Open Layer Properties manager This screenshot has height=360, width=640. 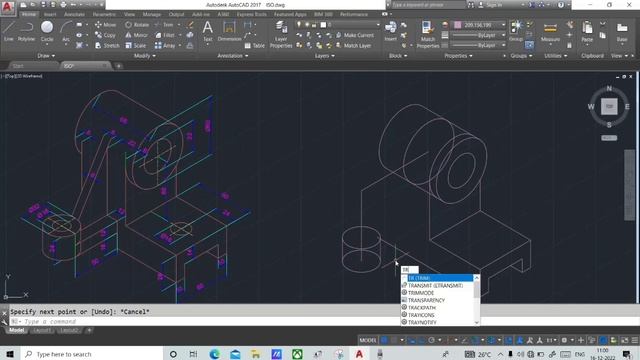(x=281, y=34)
